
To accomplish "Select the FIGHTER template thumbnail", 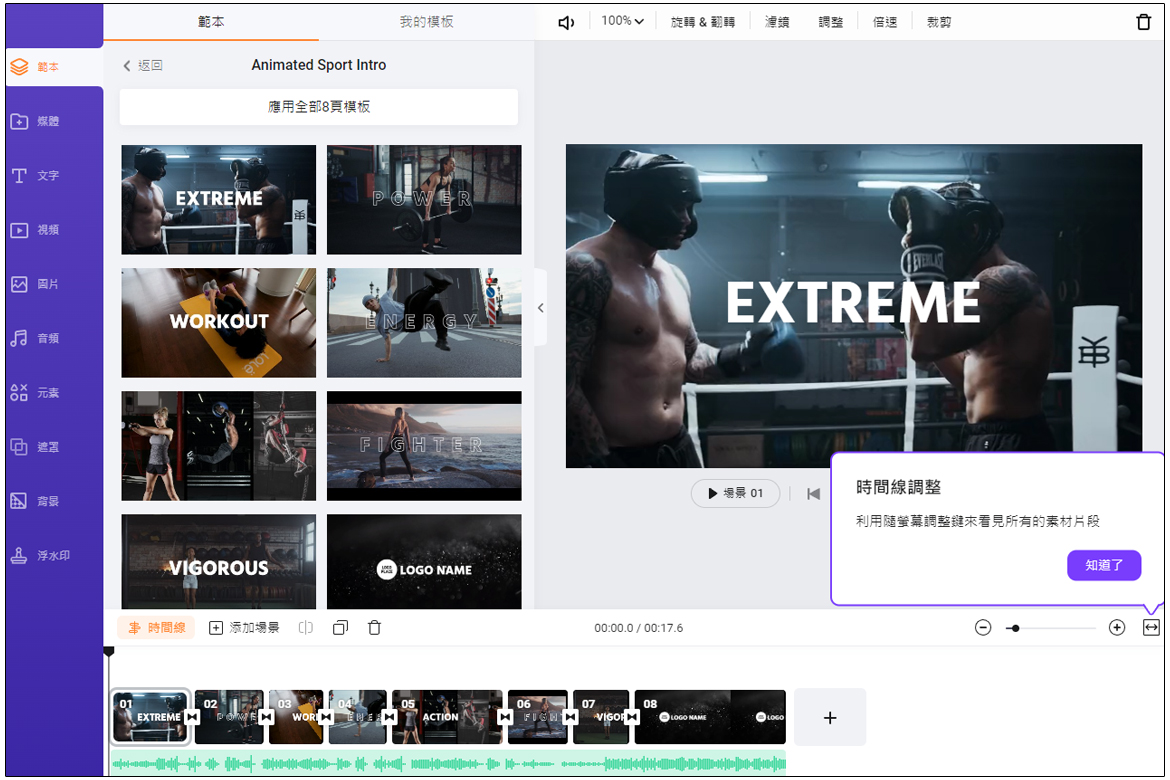I will pyautogui.click(x=424, y=446).
